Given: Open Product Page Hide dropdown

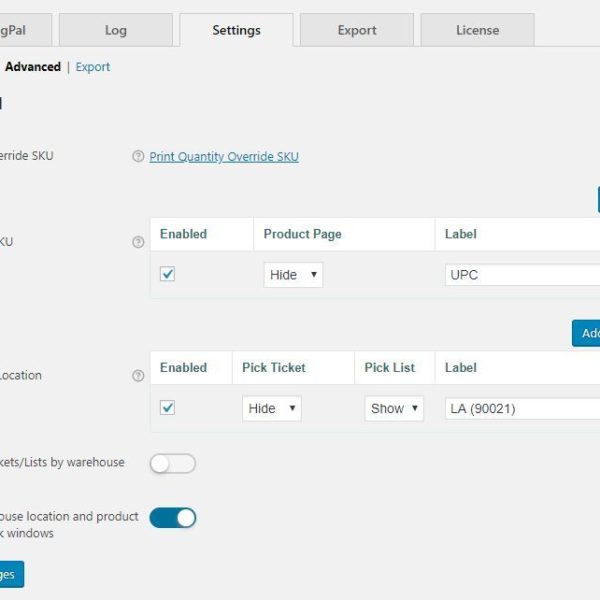Looking at the screenshot, I should 292,275.
